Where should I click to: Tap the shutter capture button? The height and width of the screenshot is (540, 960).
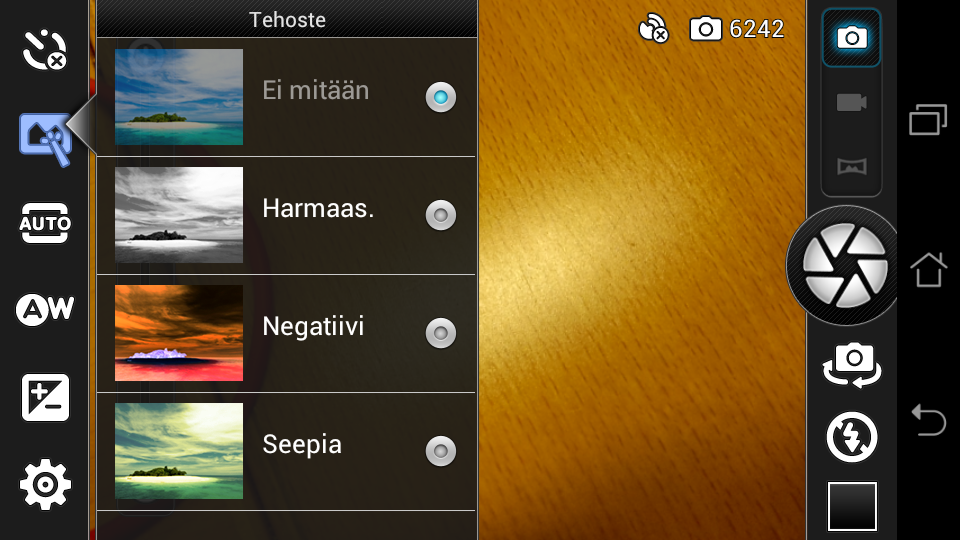click(845, 265)
